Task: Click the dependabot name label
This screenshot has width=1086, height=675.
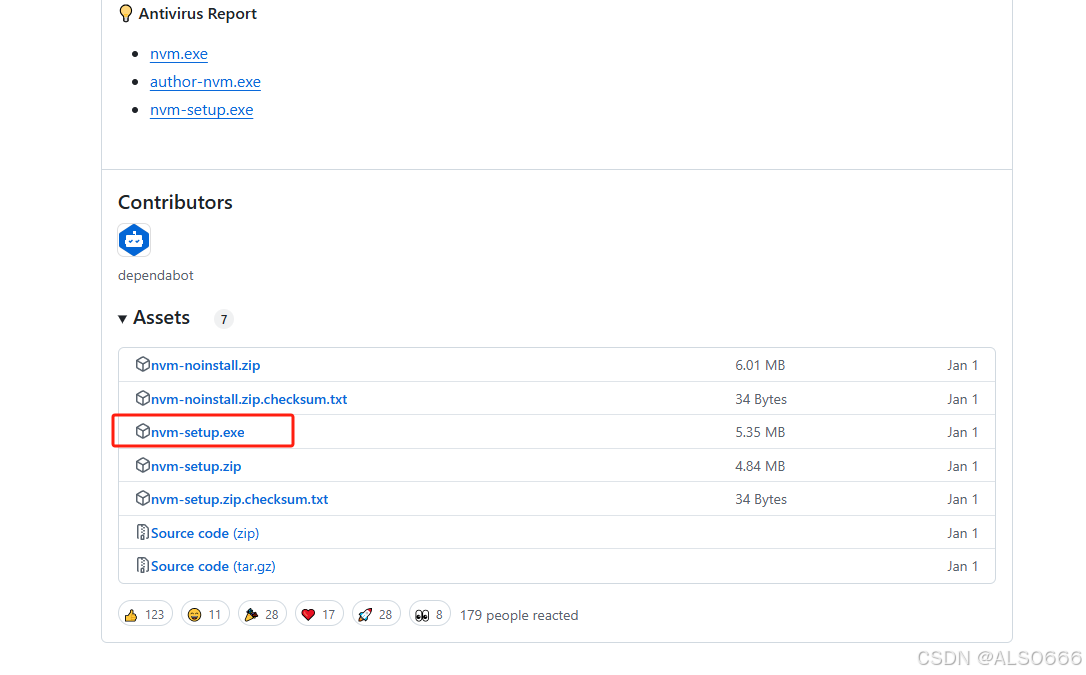Action: [x=156, y=276]
